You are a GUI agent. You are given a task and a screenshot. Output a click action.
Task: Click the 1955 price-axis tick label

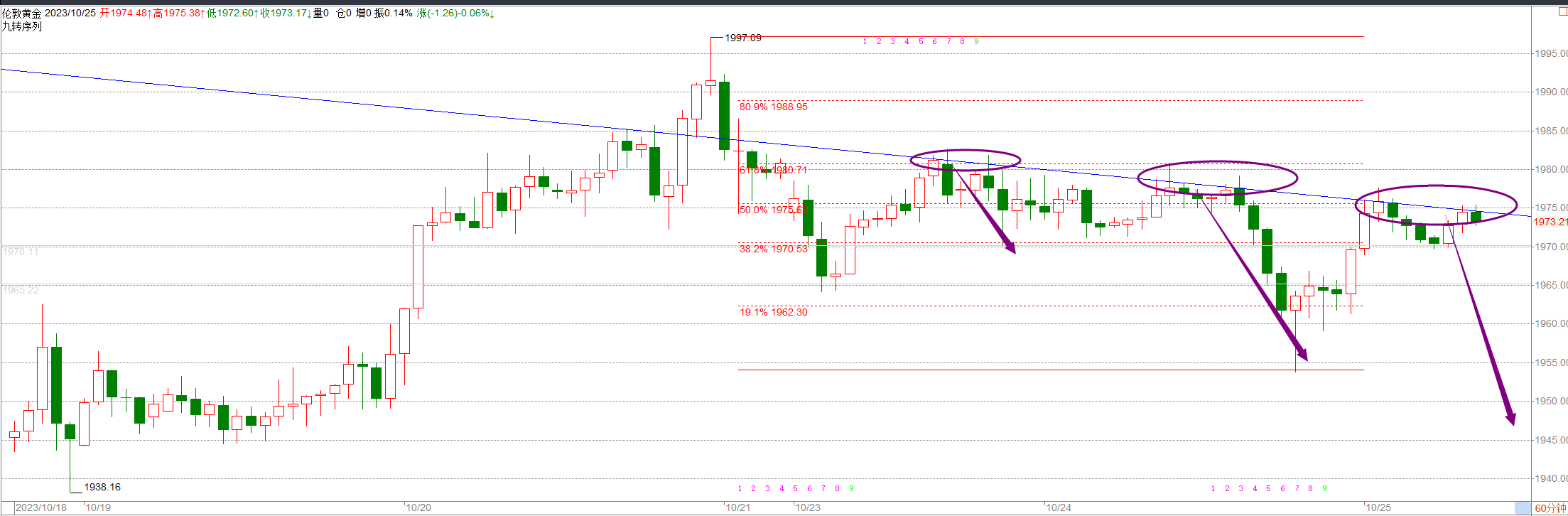point(1551,362)
